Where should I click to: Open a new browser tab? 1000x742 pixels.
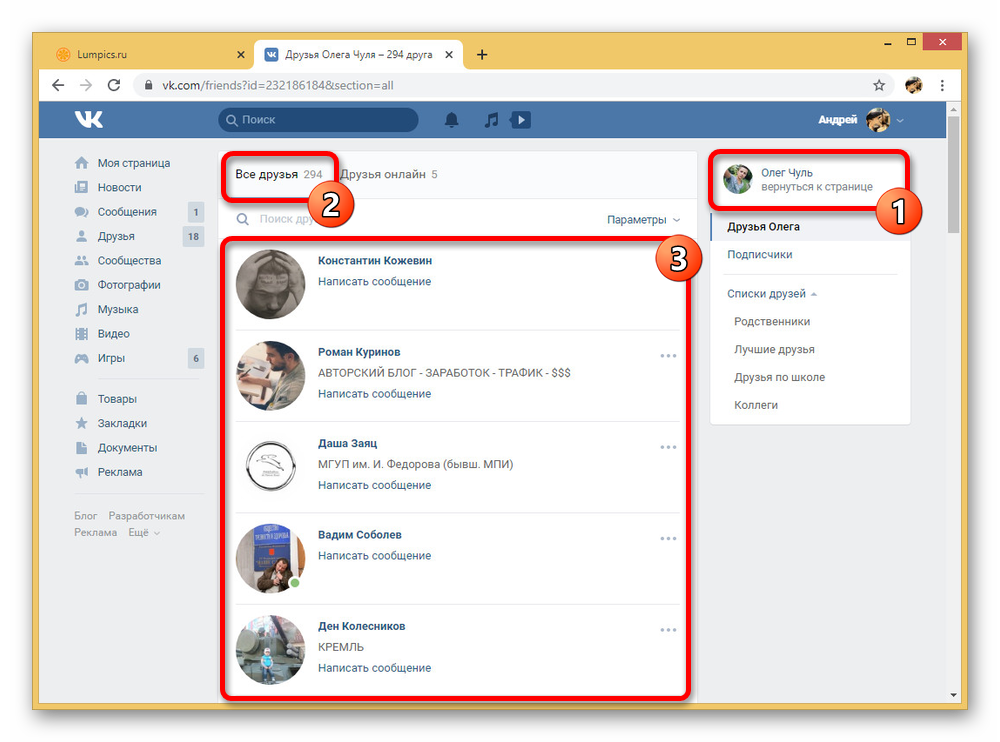point(482,55)
